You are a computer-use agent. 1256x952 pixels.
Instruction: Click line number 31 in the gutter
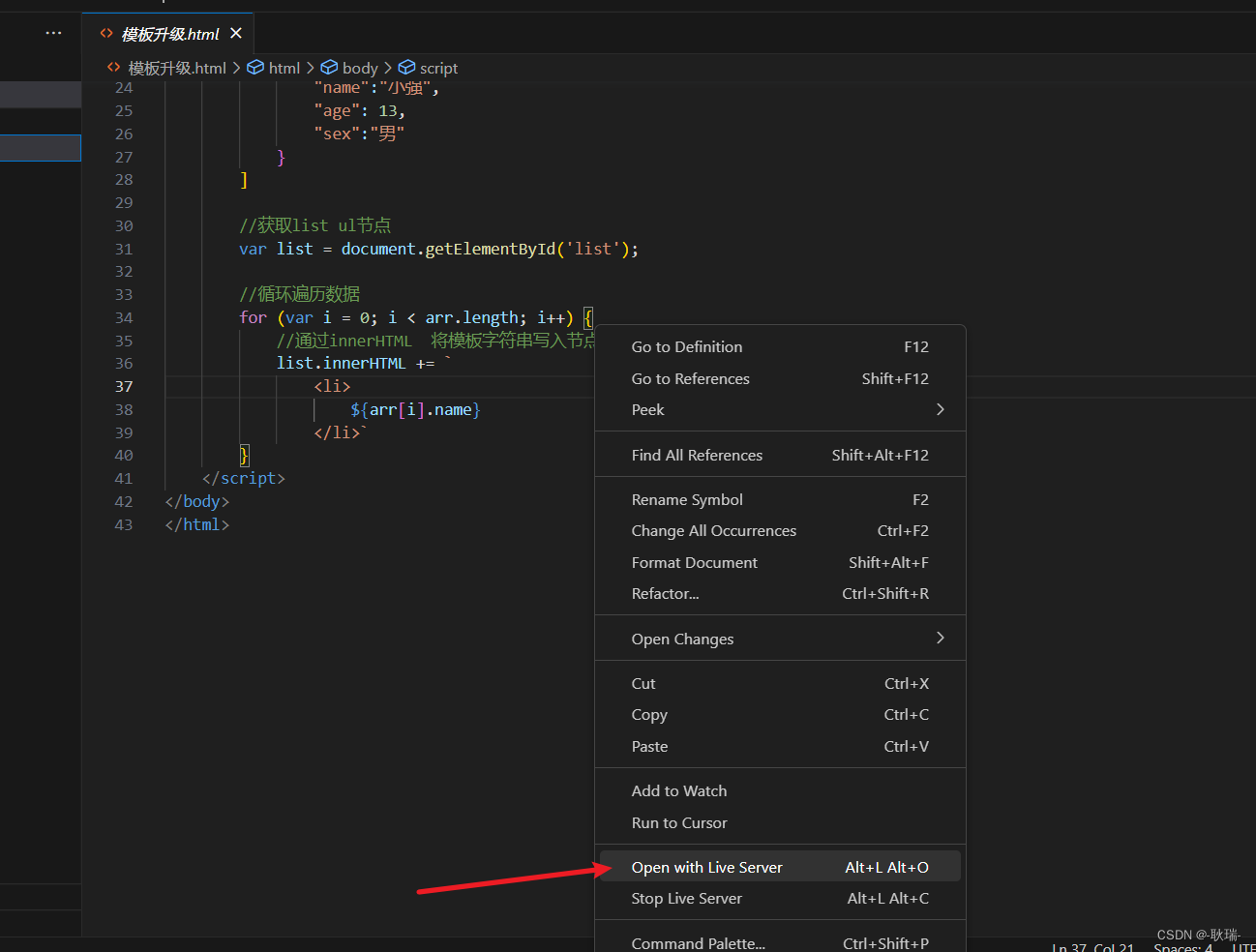124,249
